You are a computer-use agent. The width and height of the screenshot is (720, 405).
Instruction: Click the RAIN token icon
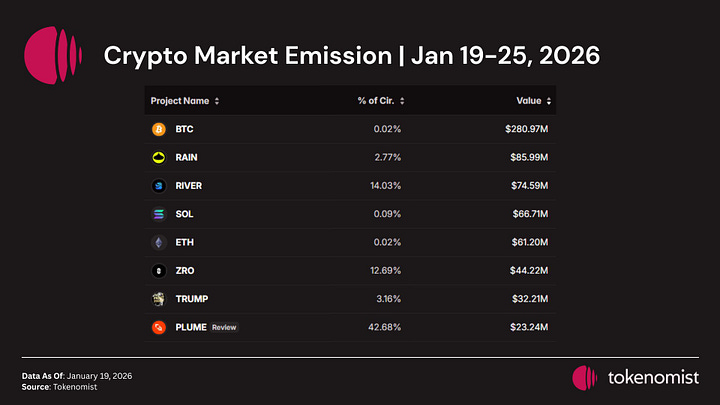click(158, 158)
